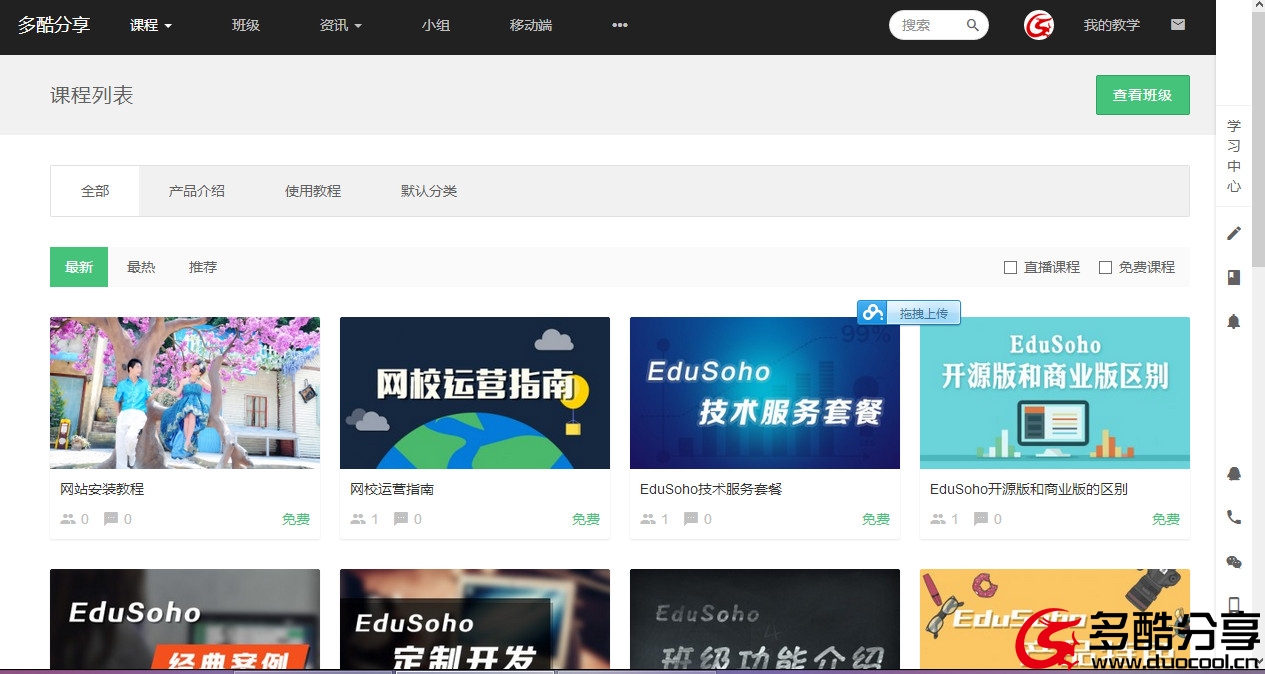
Task: Open the 网校运营指南 course title
Action: [x=392, y=489]
